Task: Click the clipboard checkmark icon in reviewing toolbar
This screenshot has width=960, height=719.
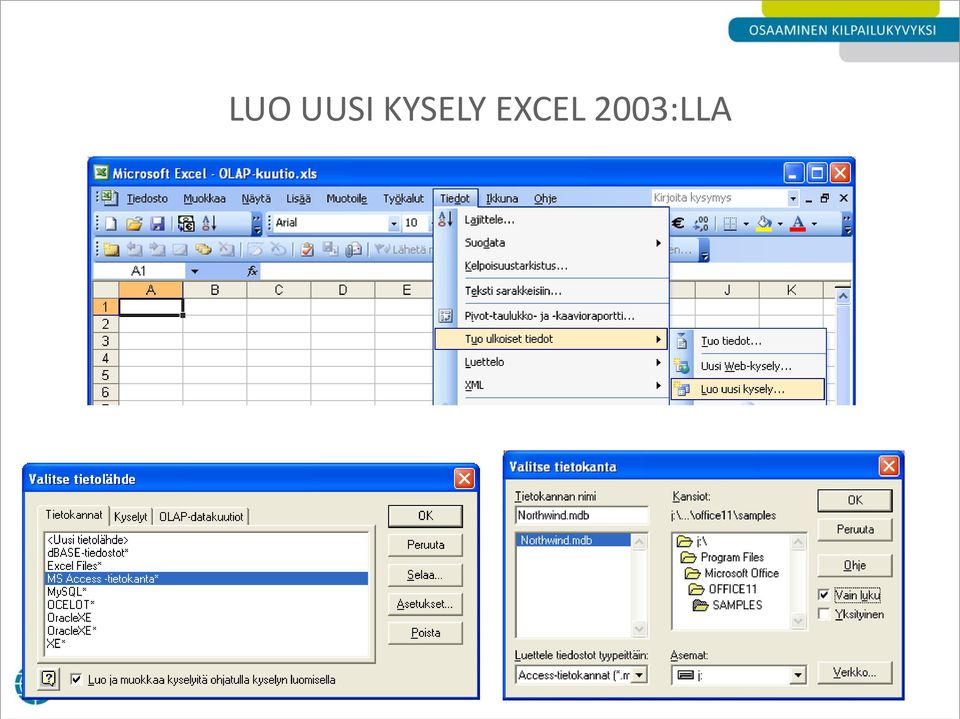Action: pos(307,249)
